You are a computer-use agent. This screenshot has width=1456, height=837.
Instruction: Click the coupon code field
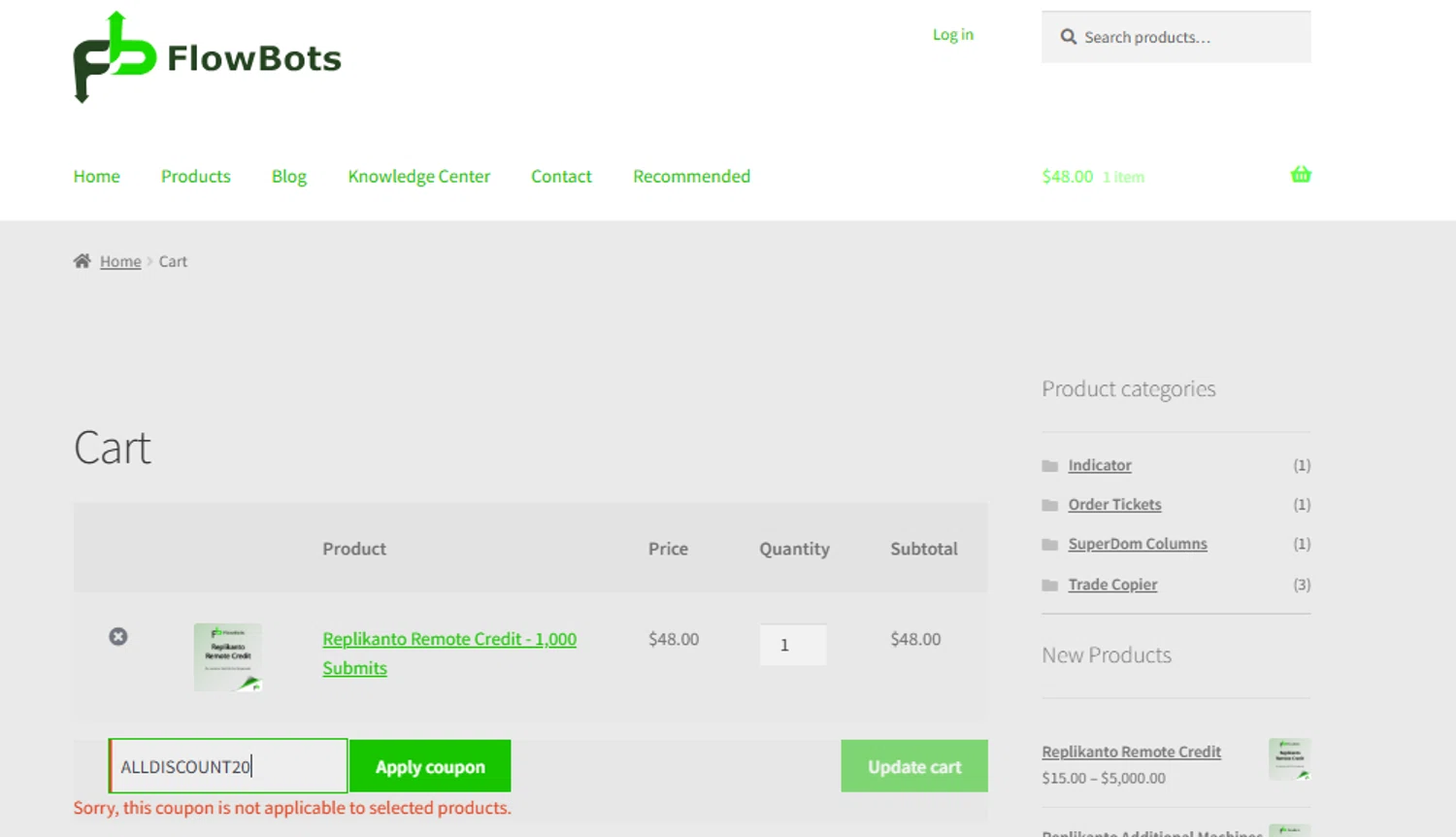click(228, 766)
